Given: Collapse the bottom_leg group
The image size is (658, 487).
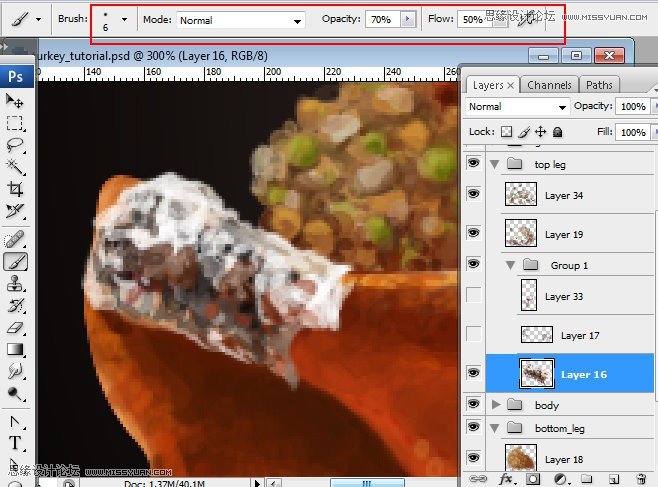Looking at the screenshot, I should 495,428.
